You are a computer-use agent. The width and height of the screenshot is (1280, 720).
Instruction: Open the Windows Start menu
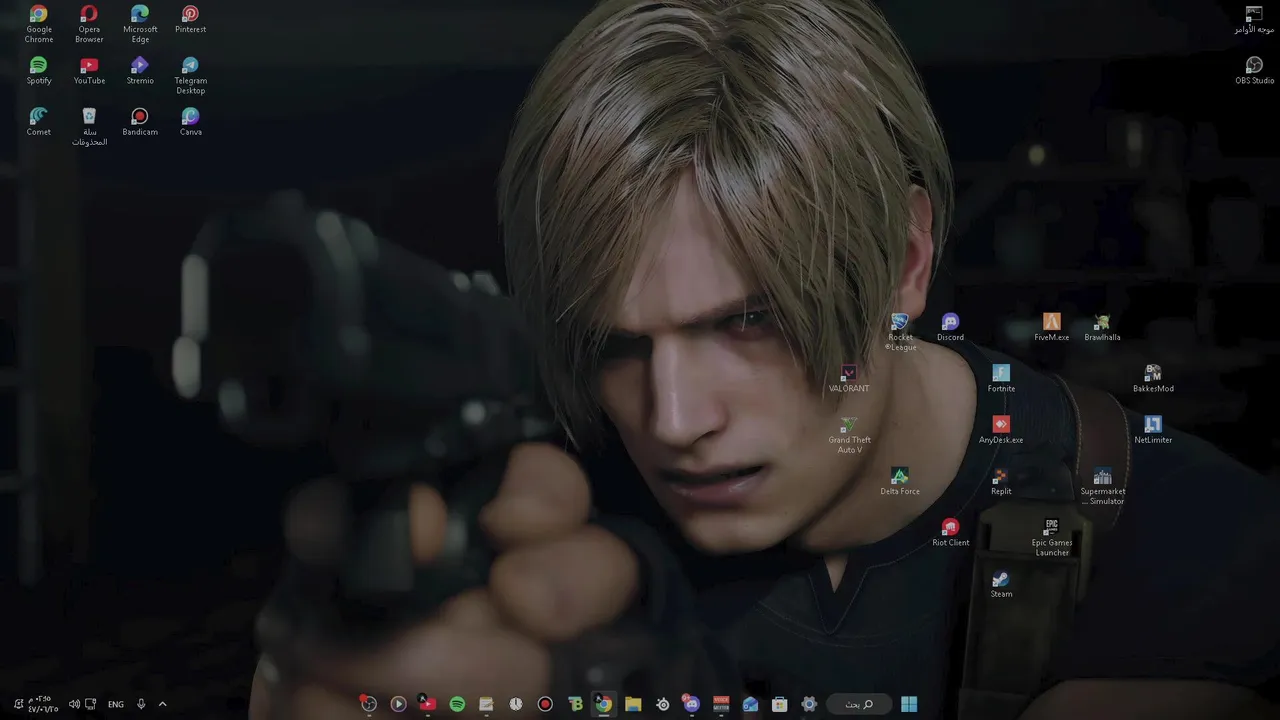click(x=908, y=704)
